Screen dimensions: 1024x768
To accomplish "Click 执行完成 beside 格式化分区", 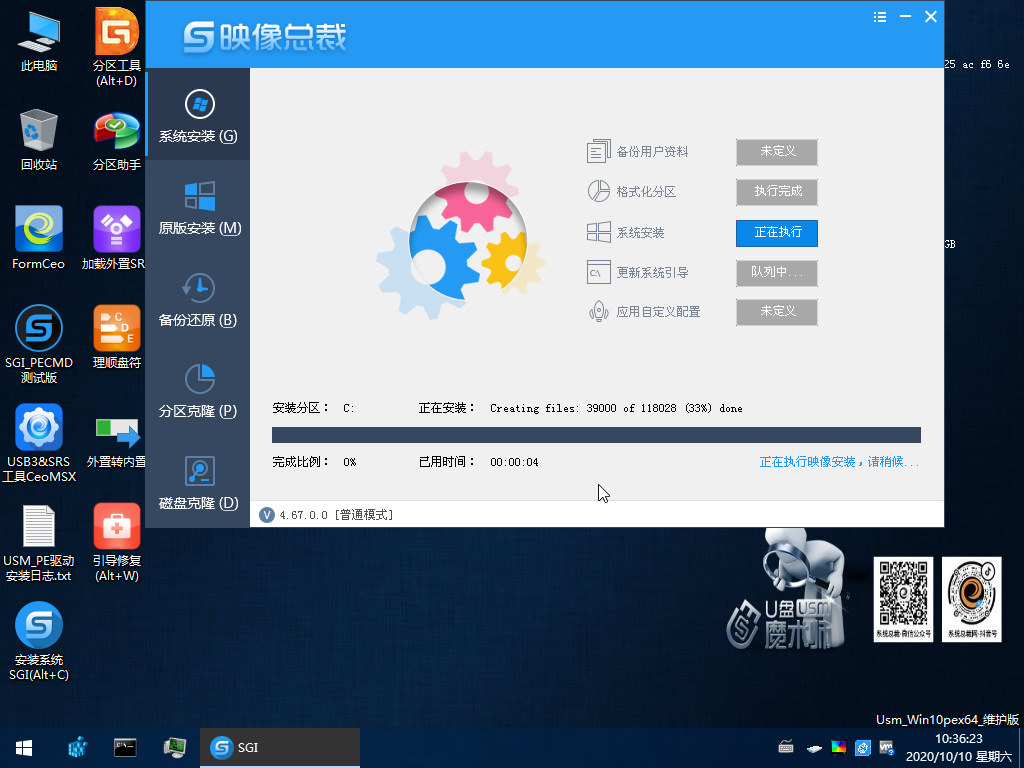I will click(x=776, y=192).
